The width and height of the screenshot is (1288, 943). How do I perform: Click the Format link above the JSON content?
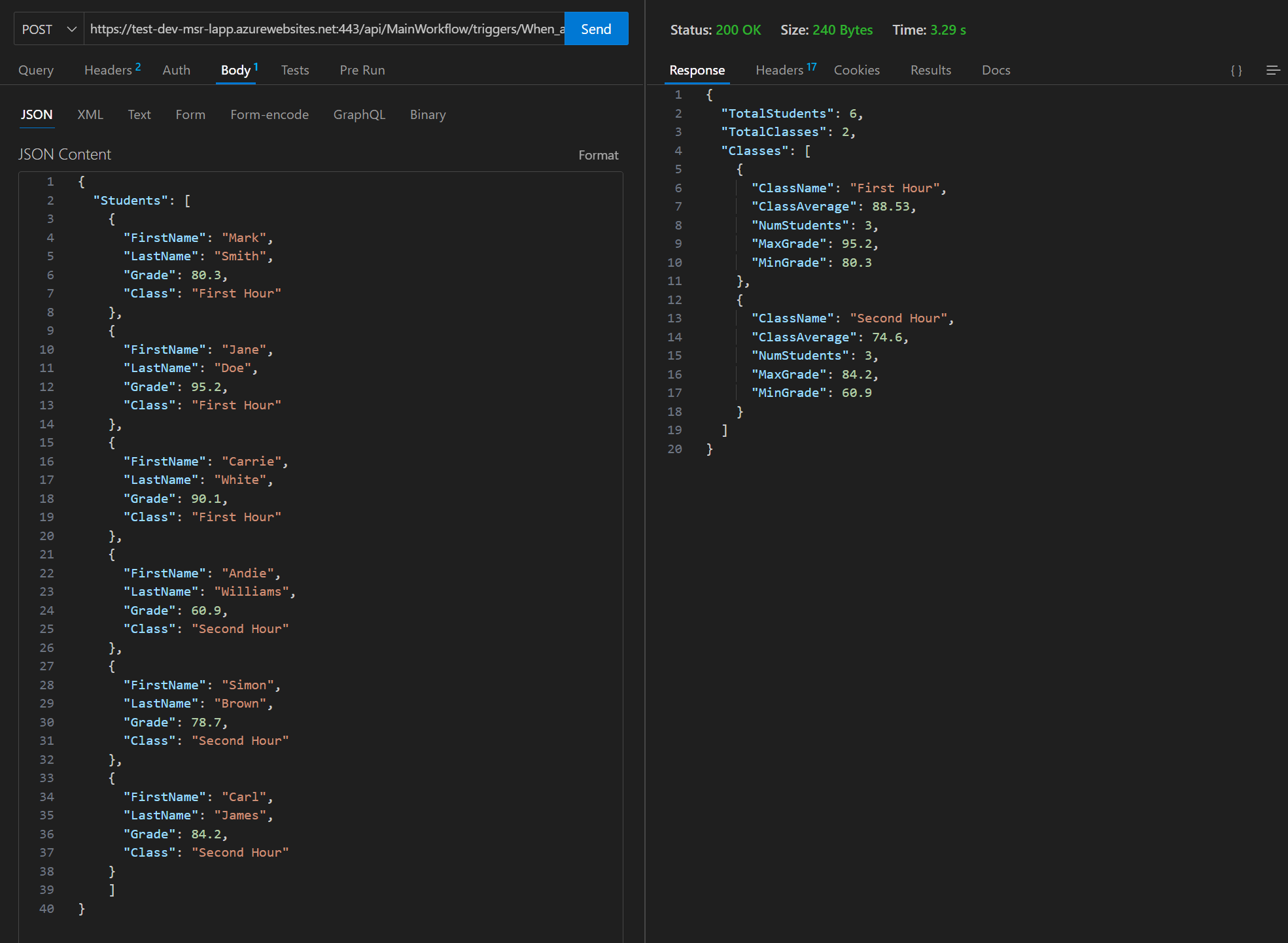click(597, 154)
